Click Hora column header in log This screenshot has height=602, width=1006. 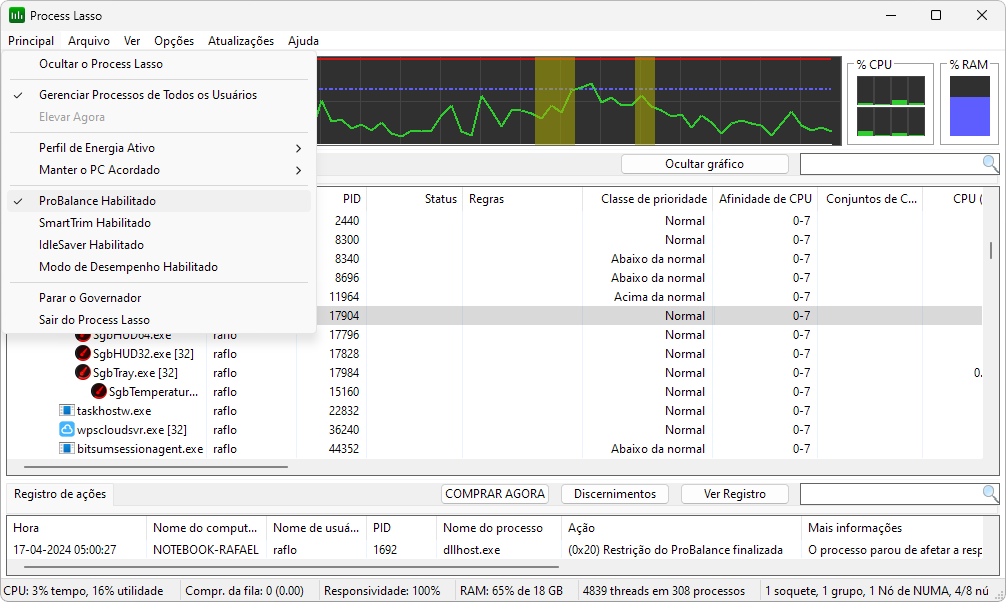click(77, 528)
